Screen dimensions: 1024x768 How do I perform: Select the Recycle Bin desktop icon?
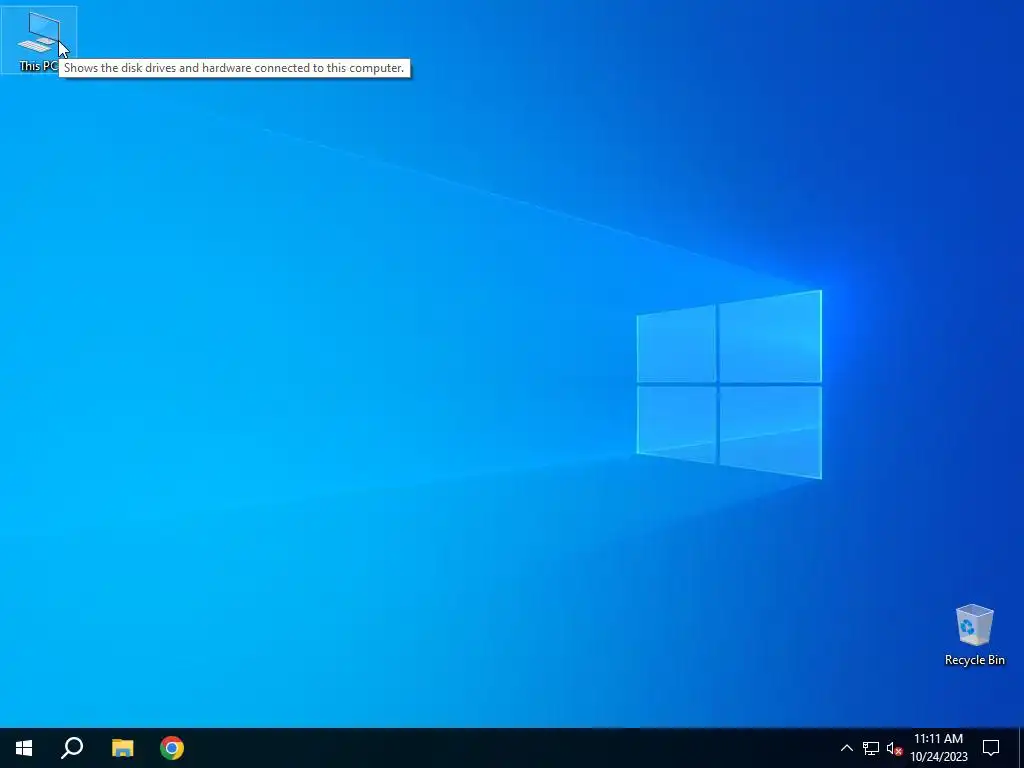[x=974, y=635]
